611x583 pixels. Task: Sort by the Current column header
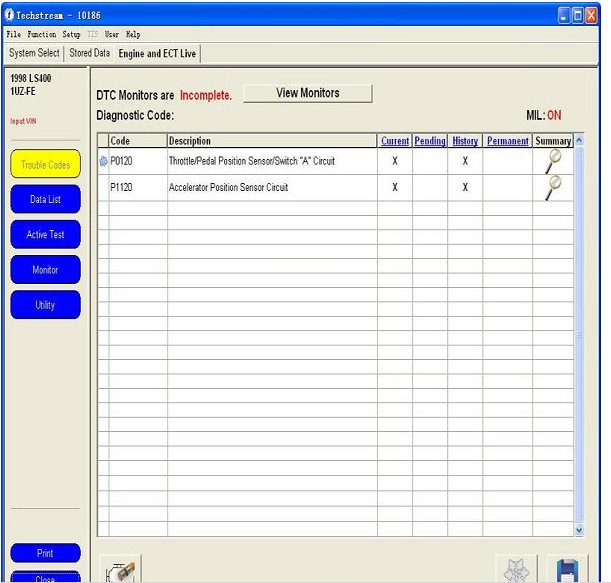point(395,141)
